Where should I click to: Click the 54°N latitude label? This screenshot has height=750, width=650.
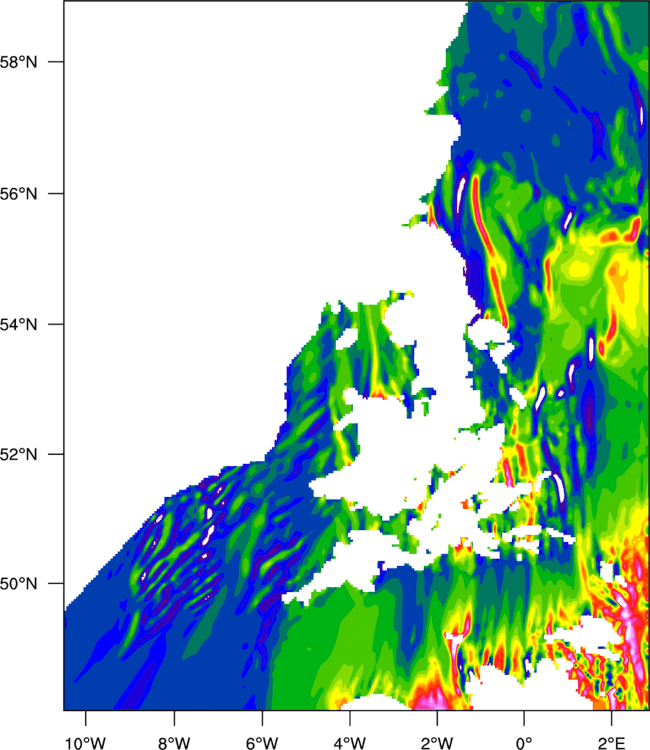18,325
